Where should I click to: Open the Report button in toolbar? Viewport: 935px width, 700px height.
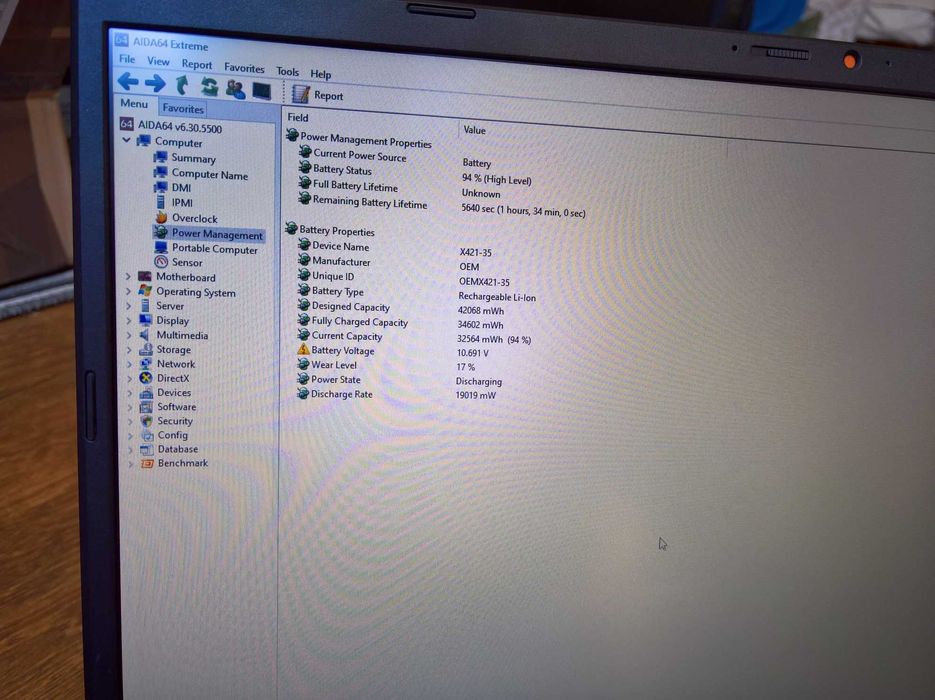click(317, 94)
